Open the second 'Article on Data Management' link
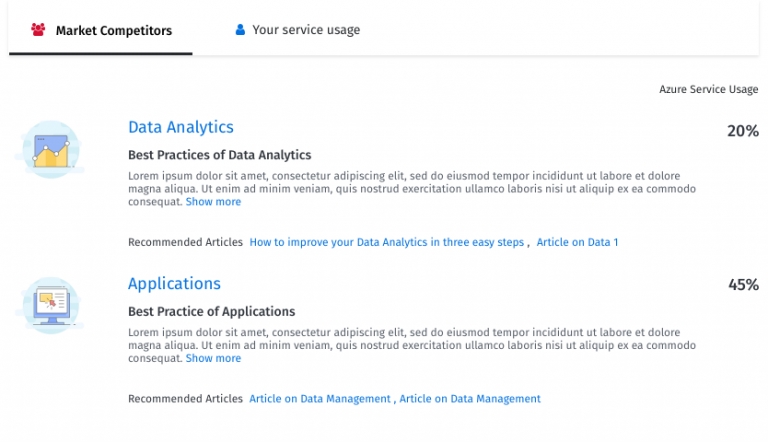This screenshot has height=442, width=768. tap(470, 399)
